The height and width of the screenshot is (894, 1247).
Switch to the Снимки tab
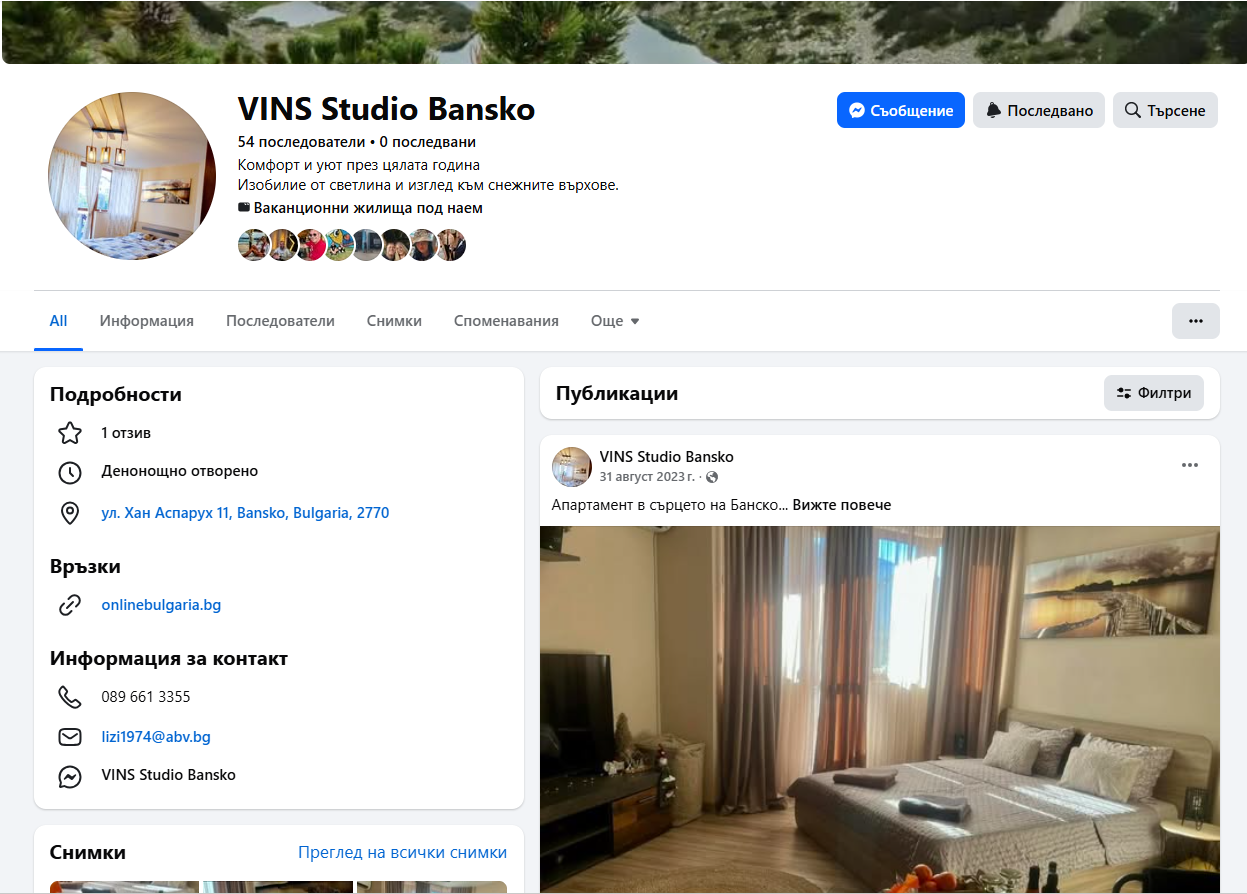pyautogui.click(x=394, y=321)
